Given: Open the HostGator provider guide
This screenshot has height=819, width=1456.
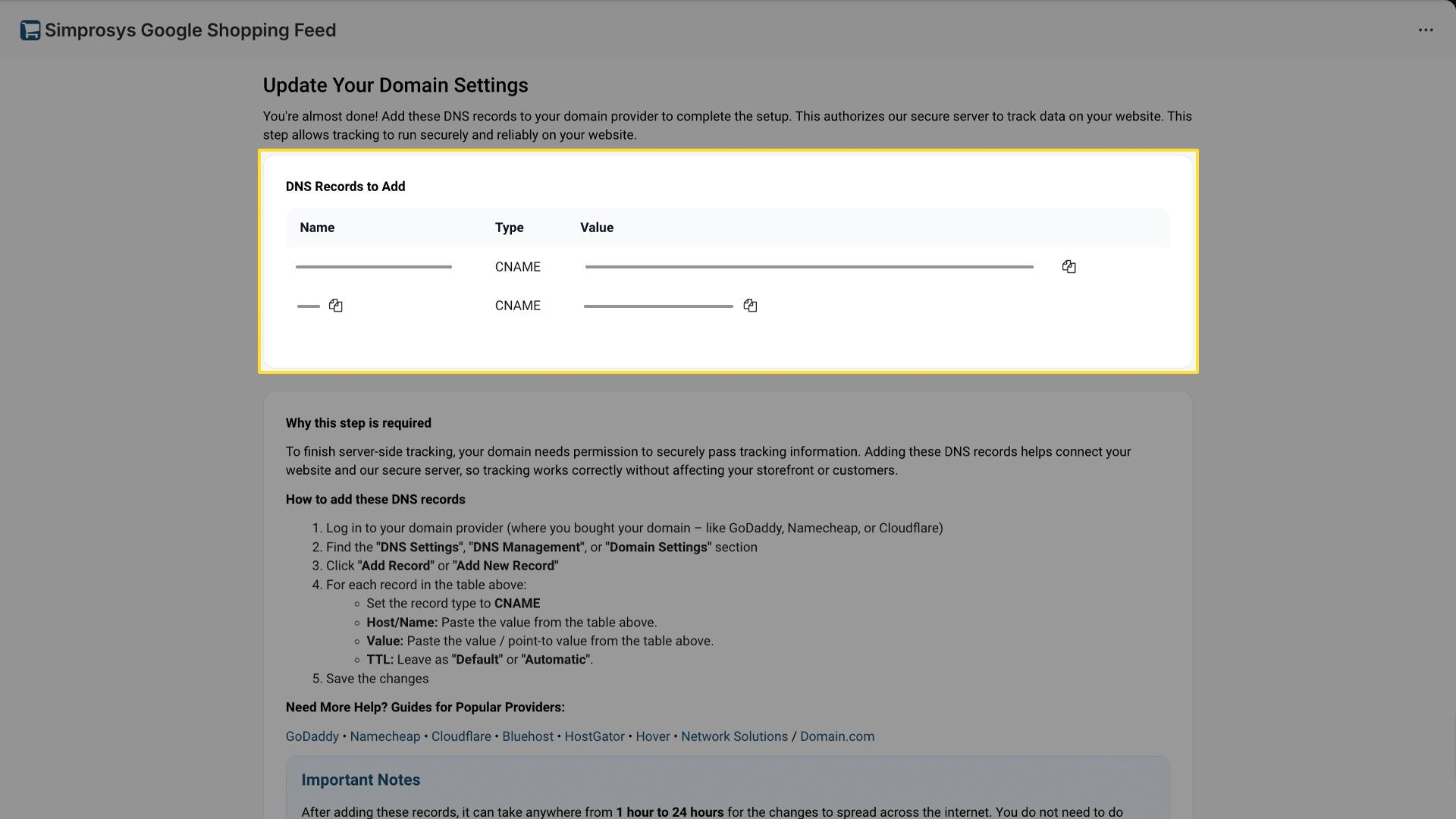Looking at the screenshot, I should pyautogui.click(x=595, y=736).
